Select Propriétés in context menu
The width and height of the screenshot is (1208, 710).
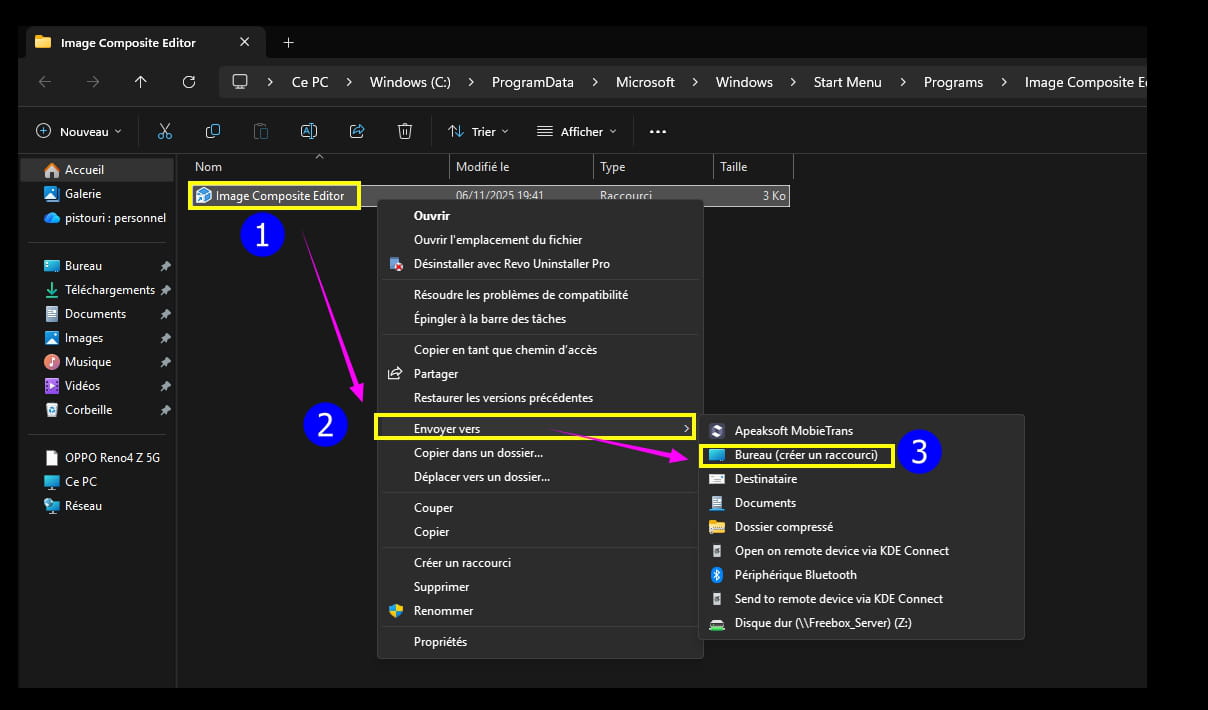(x=440, y=642)
